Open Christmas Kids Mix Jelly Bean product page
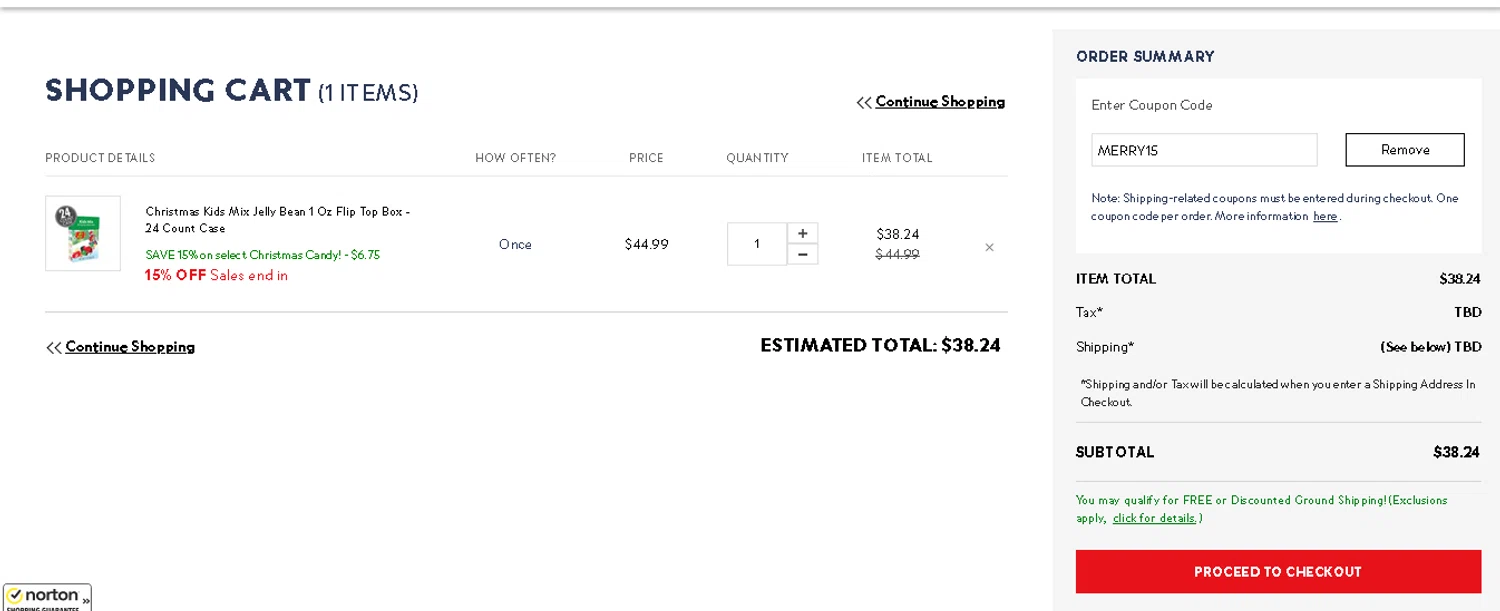1500x611 pixels. [x=277, y=220]
